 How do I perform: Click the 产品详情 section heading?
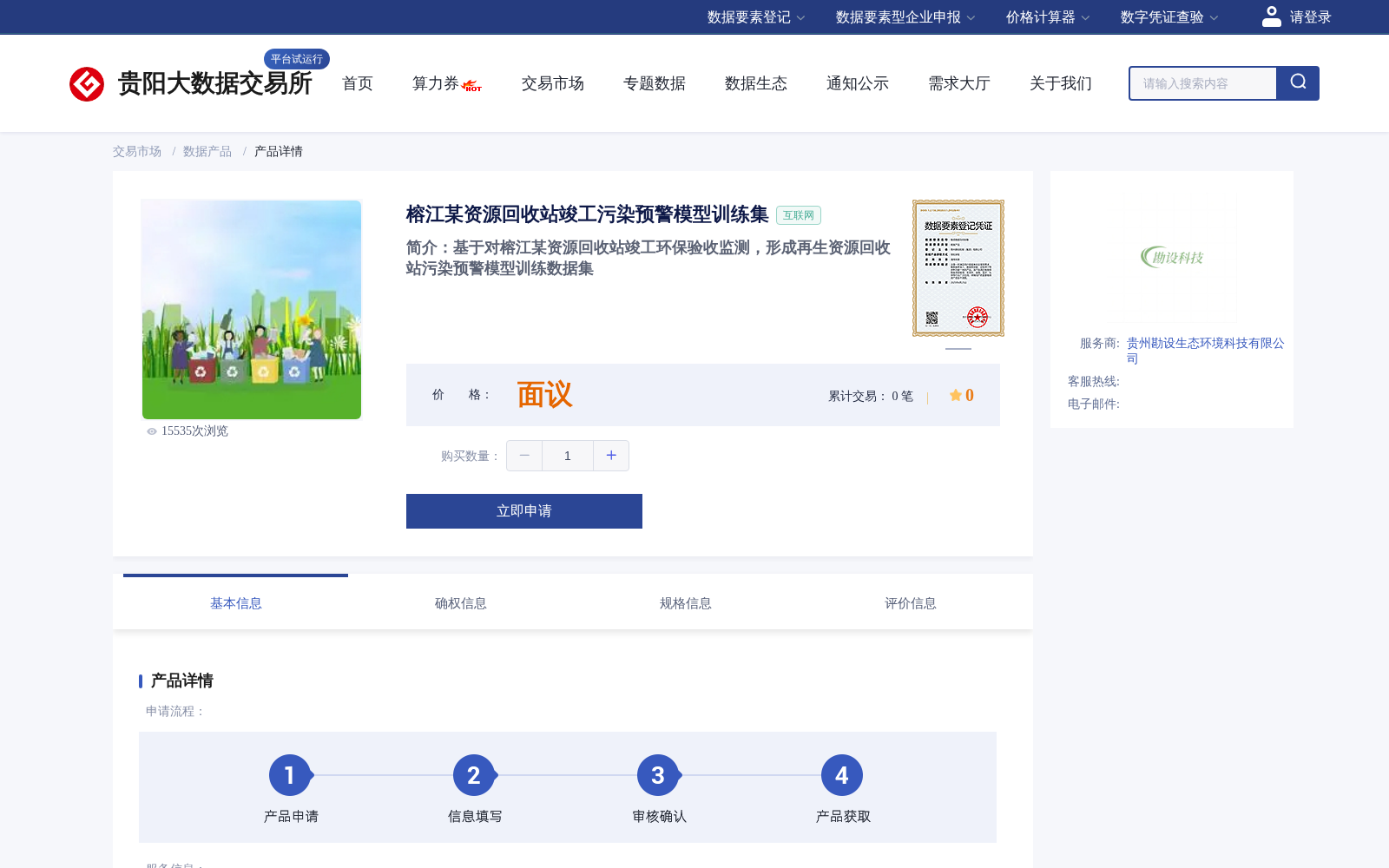(x=182, y=681)
